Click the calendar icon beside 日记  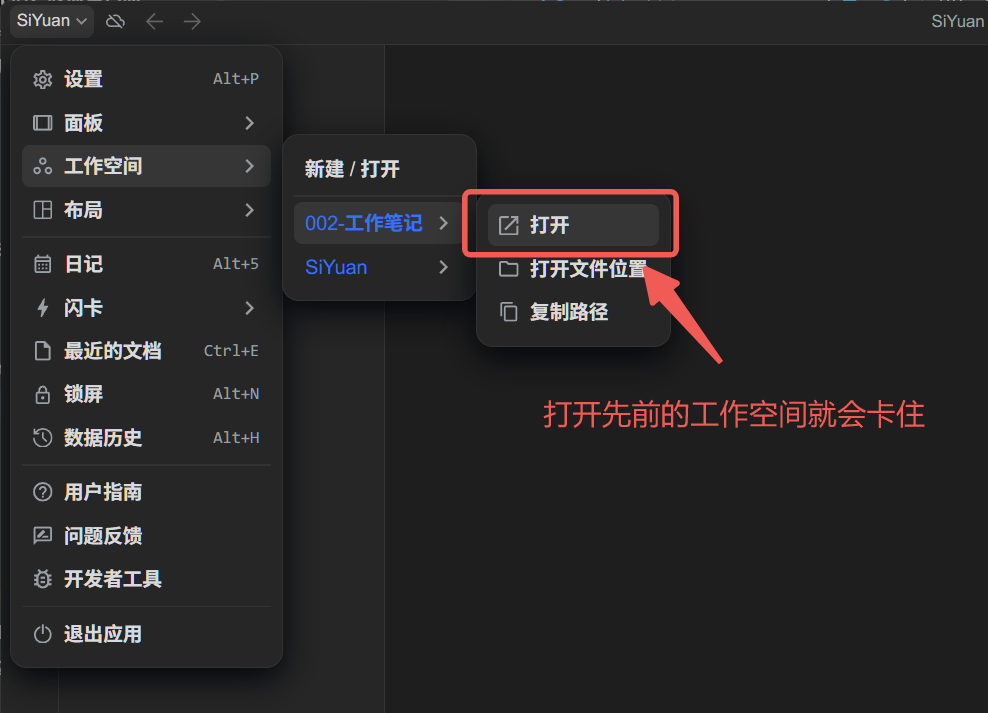pyautogui.click(x=42, y=264)
